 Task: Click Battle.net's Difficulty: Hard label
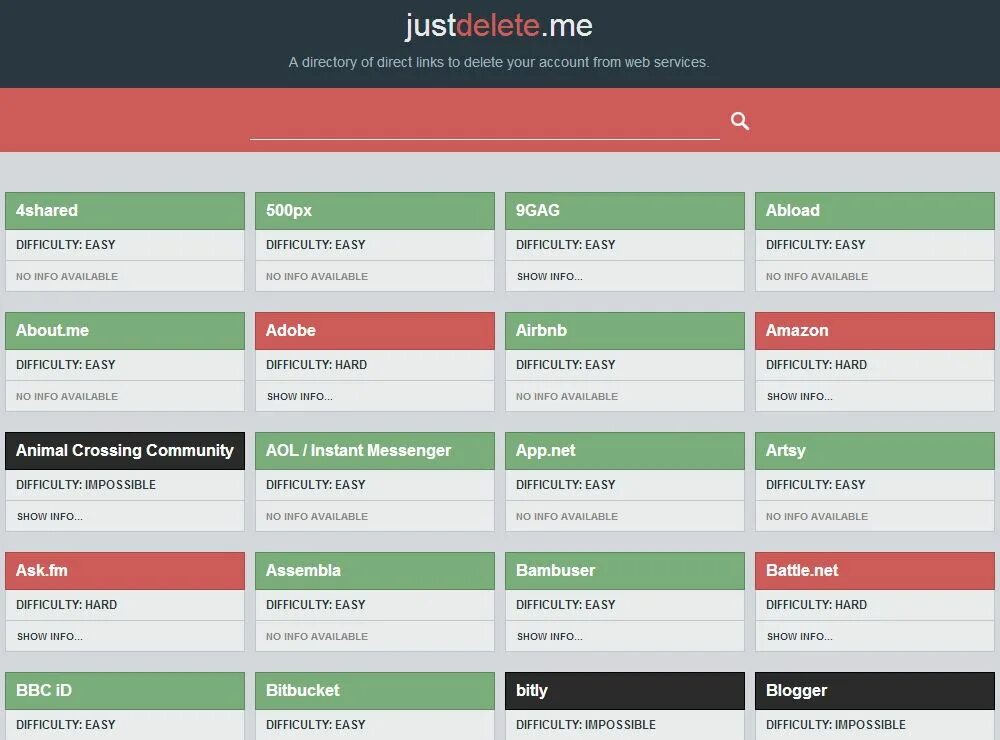click(816, 604)
